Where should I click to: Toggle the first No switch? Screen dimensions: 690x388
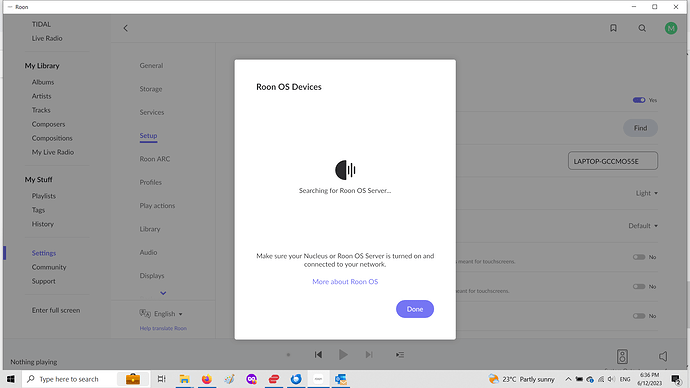[639, 257]
